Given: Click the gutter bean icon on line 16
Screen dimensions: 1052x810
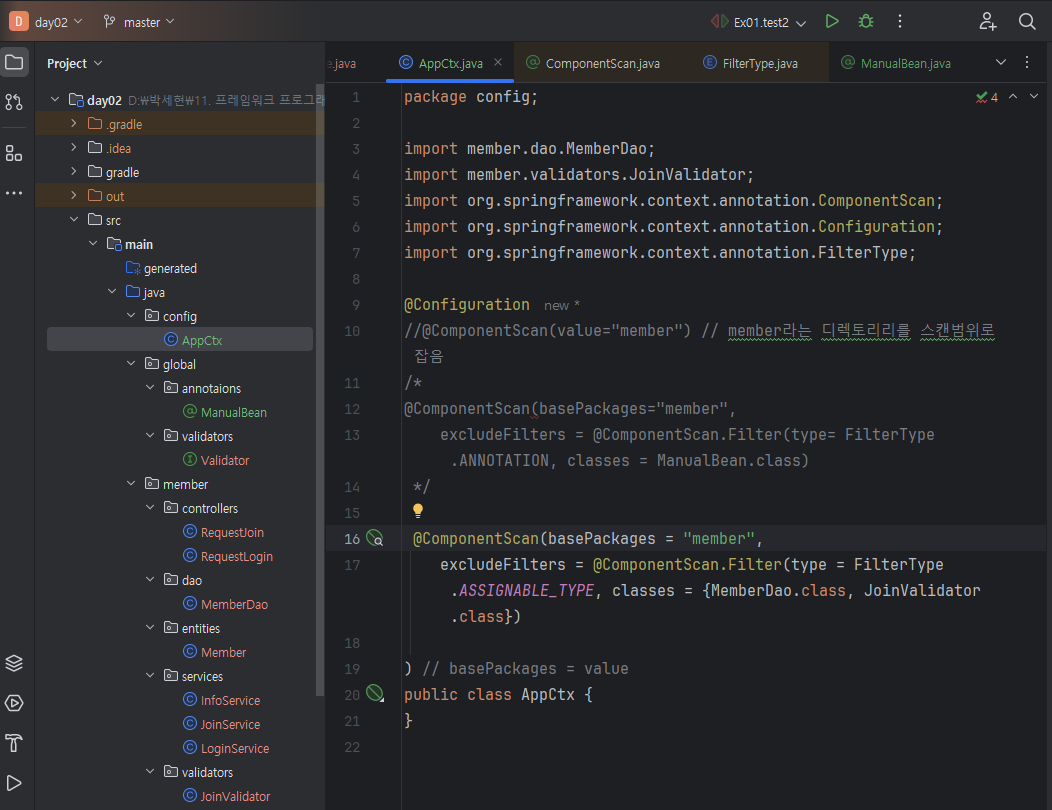Looking at the screenshot, I should [375, 538].
